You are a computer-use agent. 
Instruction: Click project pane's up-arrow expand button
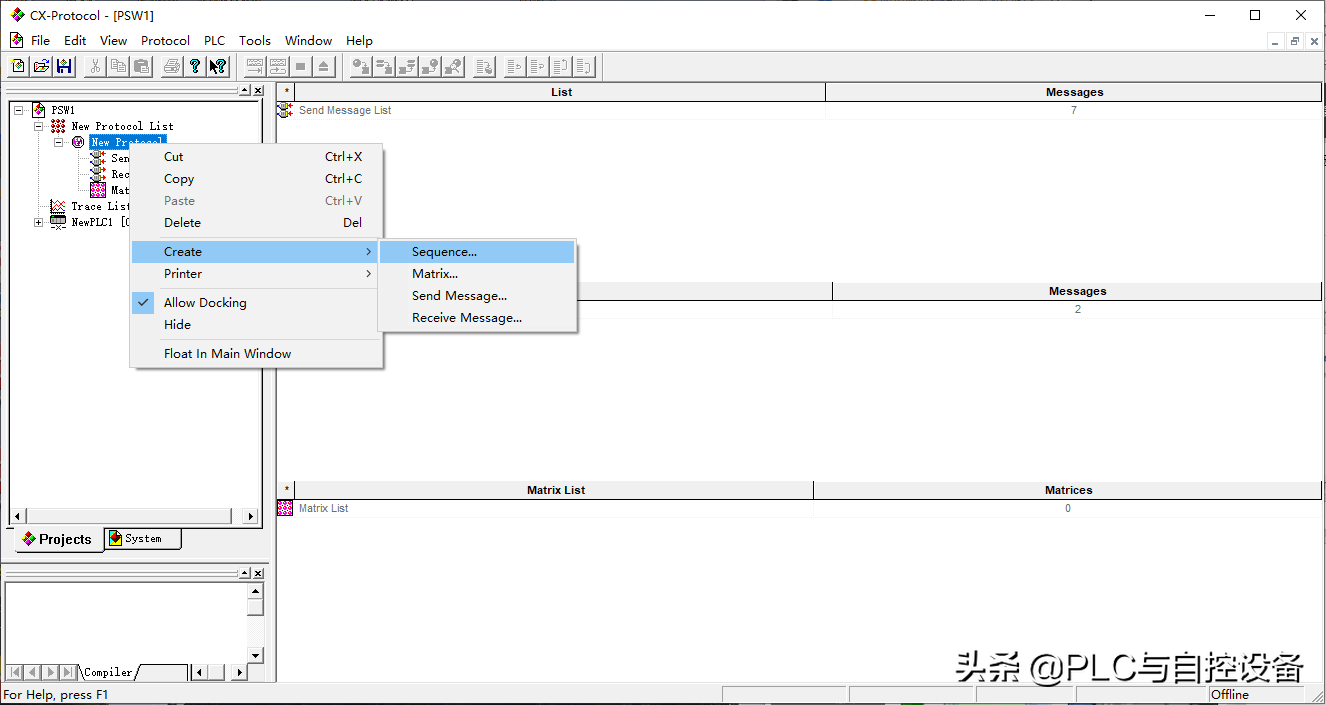coord(245,90)
